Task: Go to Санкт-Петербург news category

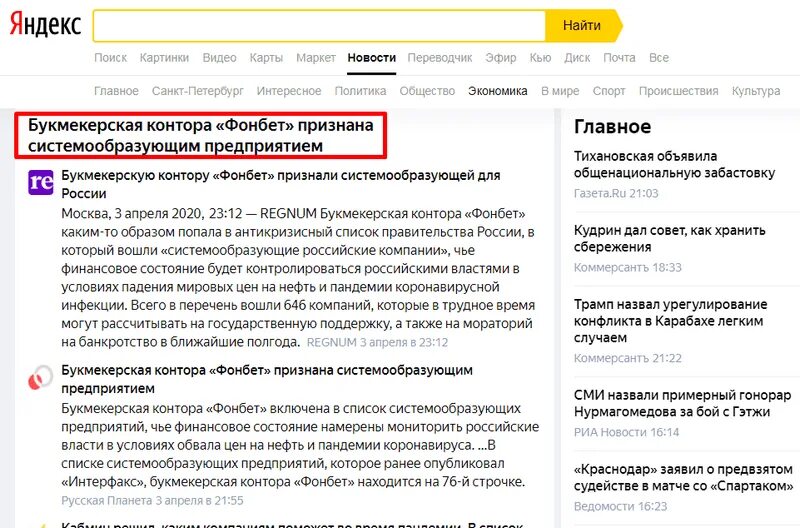Action: 197,91
